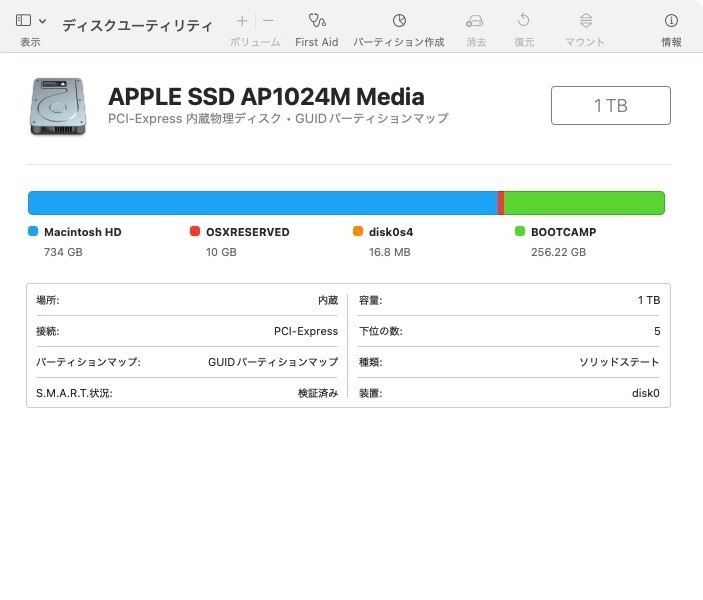
Task: Click the 10 GB size value
Action: (x=221, y=252)
